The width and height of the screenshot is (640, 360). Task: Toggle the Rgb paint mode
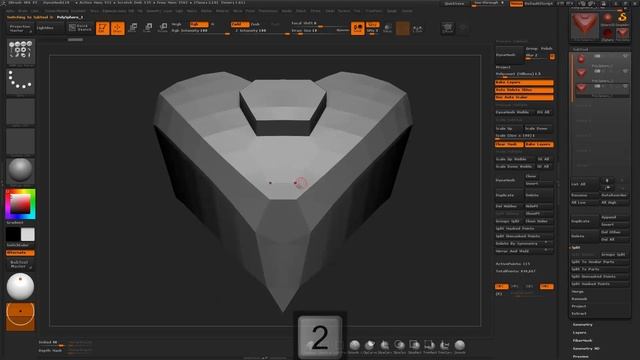tap(198, 24)
